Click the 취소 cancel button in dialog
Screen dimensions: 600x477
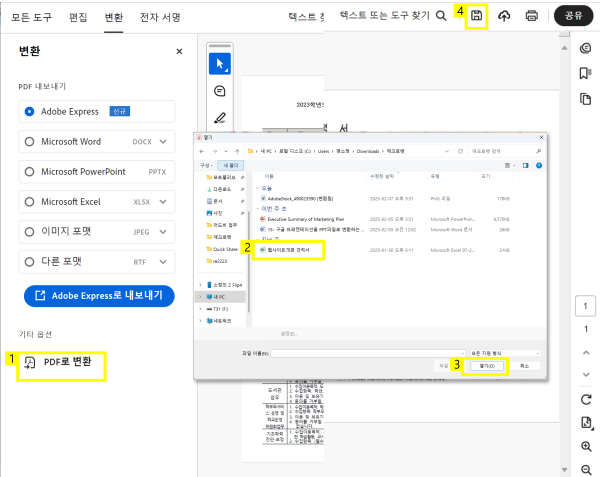point(524,366)
